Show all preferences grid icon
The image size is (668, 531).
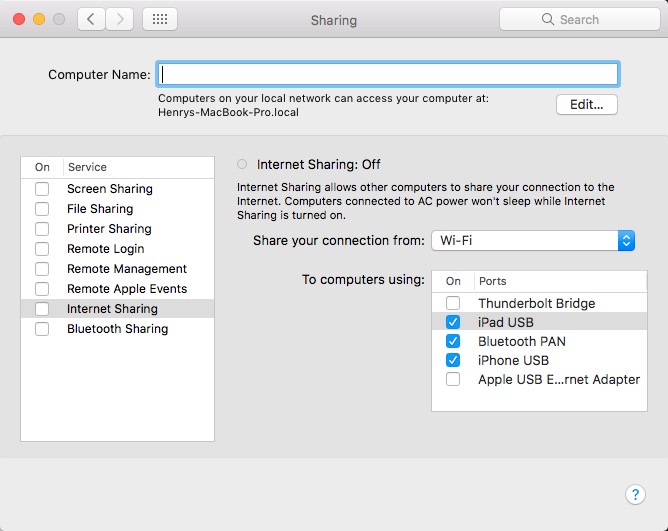(x=160, y=19)
